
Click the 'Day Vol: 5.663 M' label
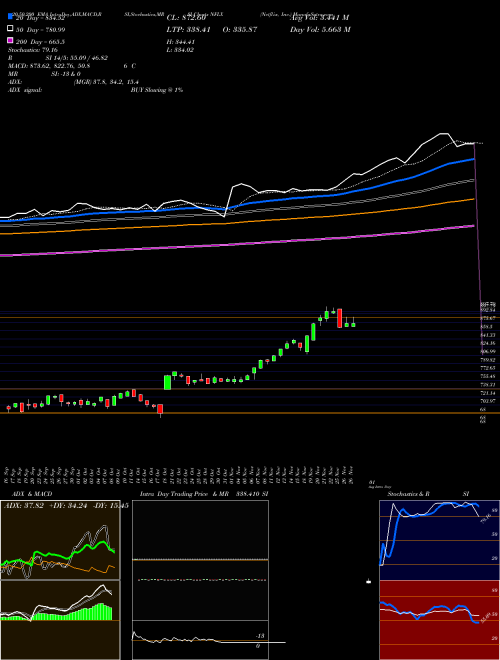tap(320, 29)
